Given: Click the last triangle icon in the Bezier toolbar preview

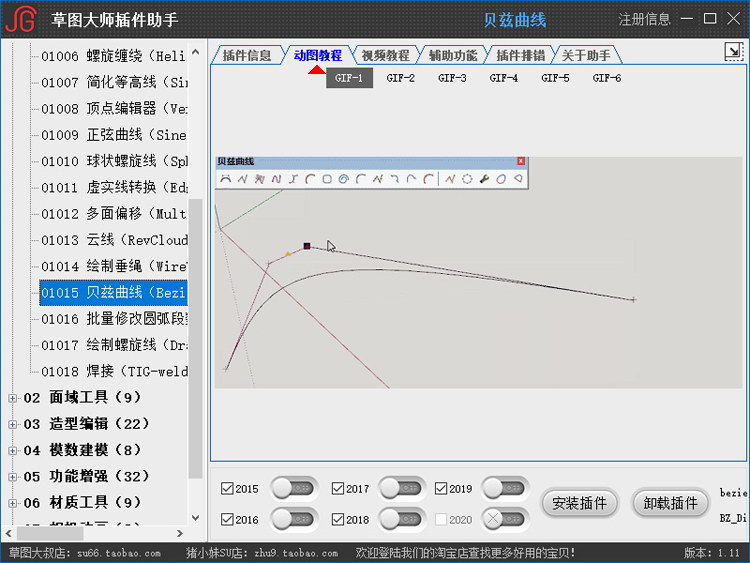Looking at the screenshot, I should (518, 179).
